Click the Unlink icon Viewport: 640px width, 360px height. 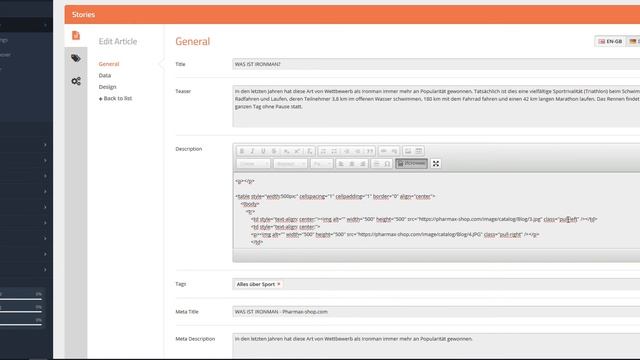[394, 151]
